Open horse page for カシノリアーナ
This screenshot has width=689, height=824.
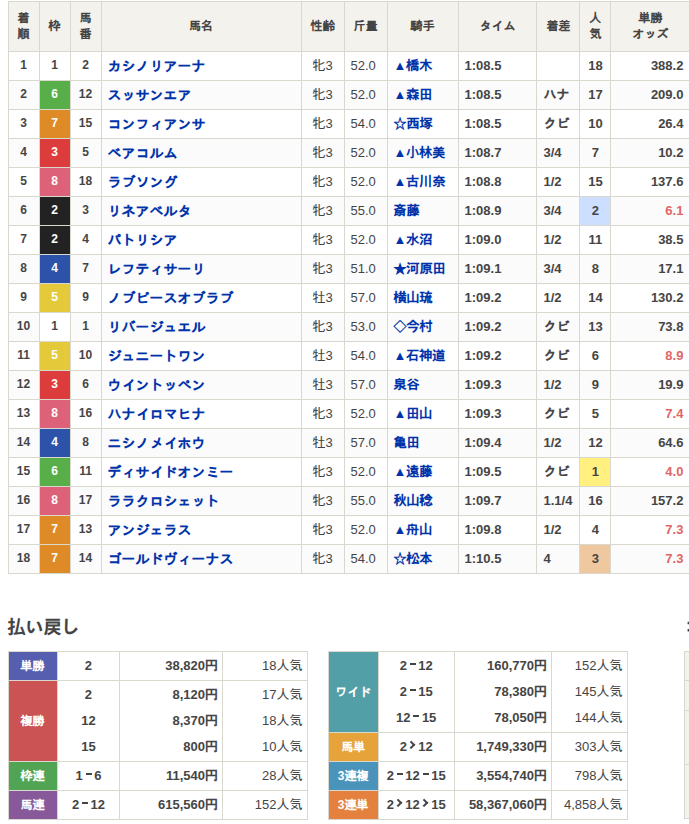coord(156,66)
